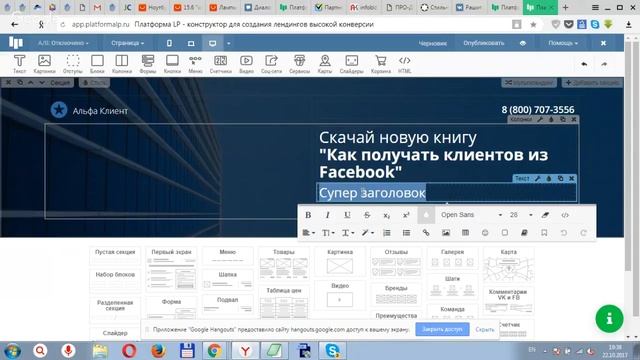The image size is (640, 360).
Task: Open the font size 28 dropdown
Action: click(x=520, y=215)
